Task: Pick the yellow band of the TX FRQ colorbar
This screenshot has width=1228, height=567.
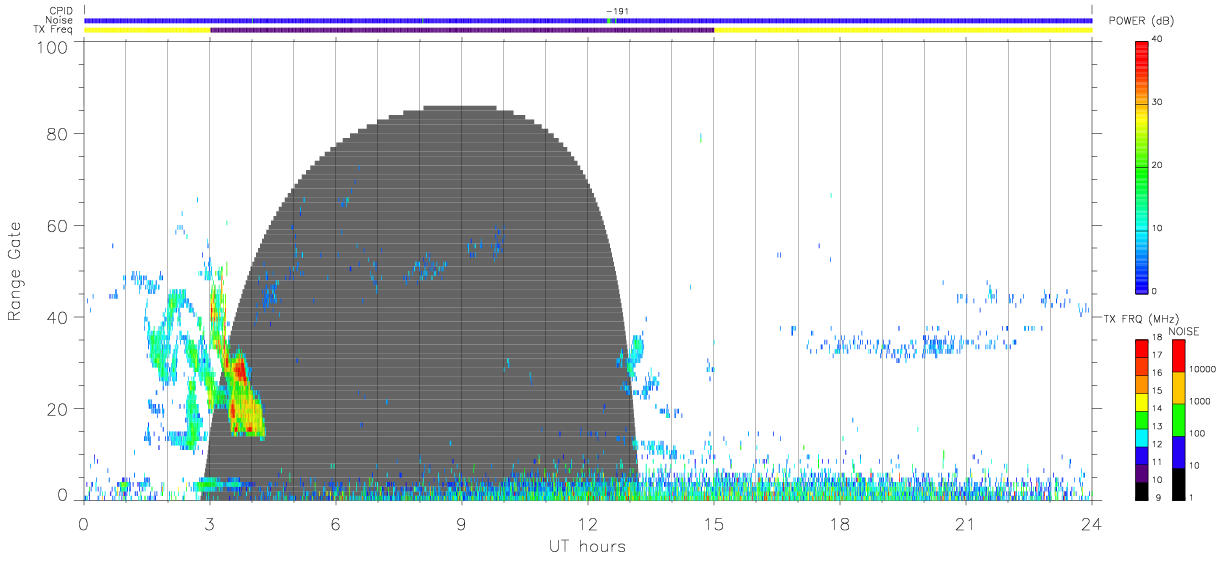Action: point(1141,400)
